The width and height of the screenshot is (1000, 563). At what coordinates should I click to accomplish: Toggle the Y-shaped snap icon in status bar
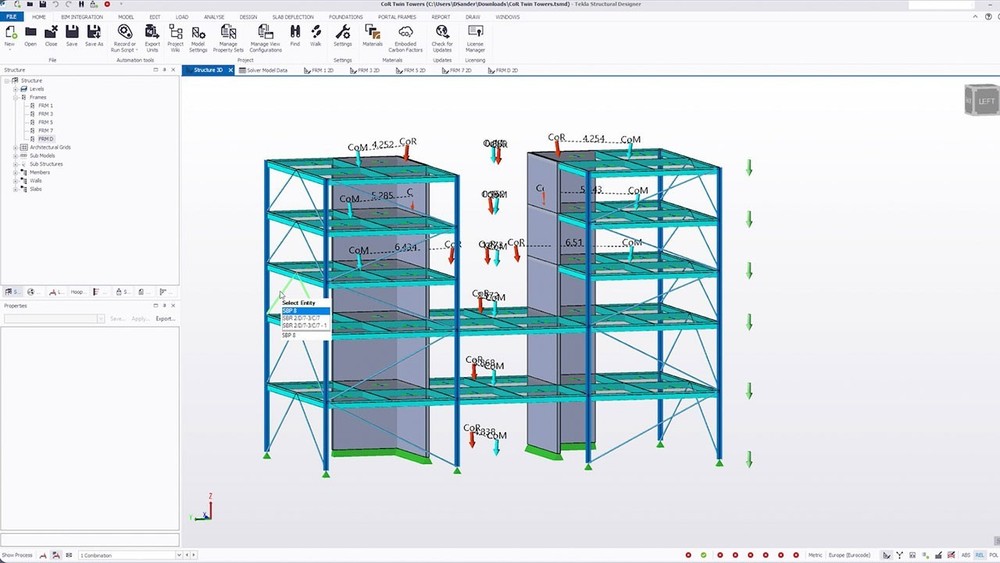[899, 555]
